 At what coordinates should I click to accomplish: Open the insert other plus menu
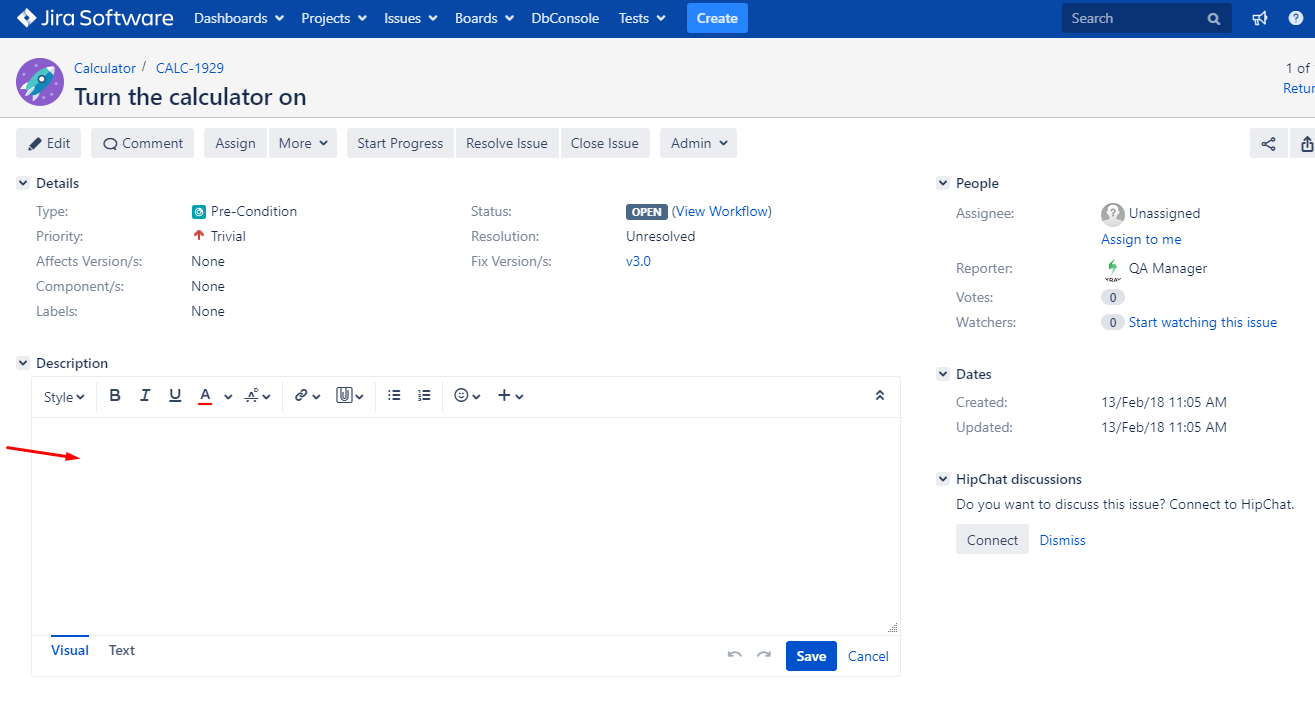click(x=511, y=396)
